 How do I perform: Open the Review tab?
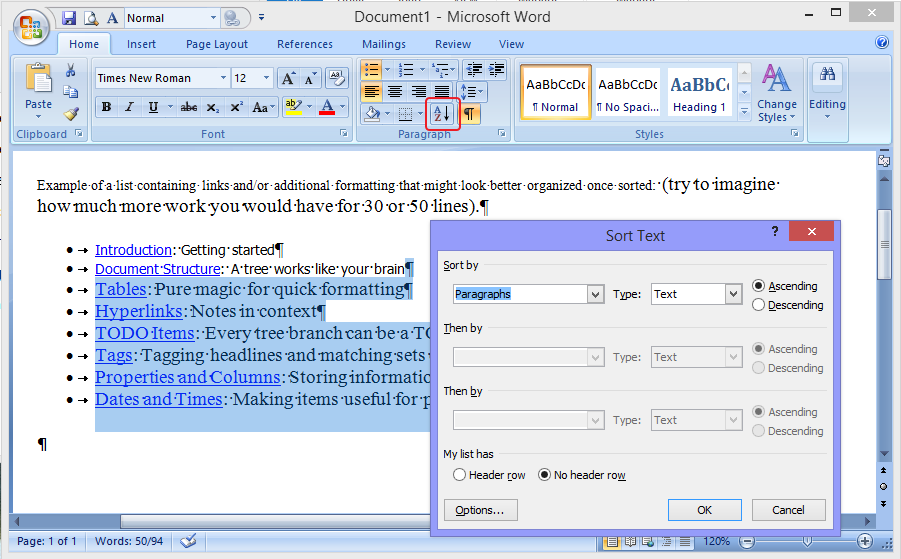tap(453, 44)
